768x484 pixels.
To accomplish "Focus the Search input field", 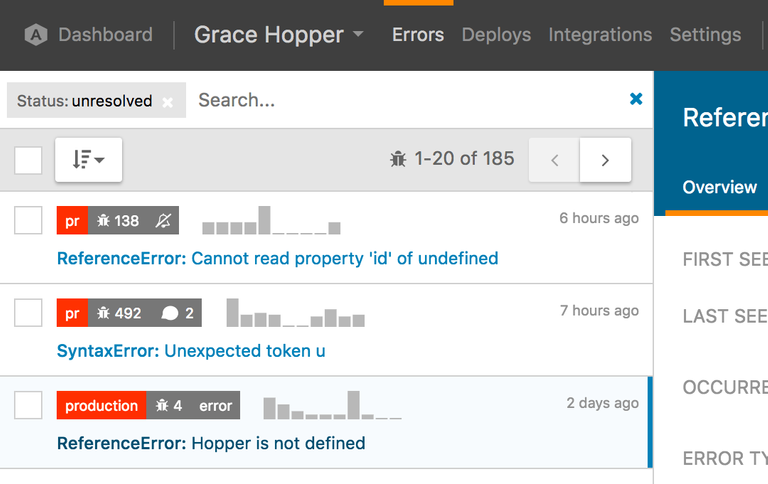I will point(407,100).
